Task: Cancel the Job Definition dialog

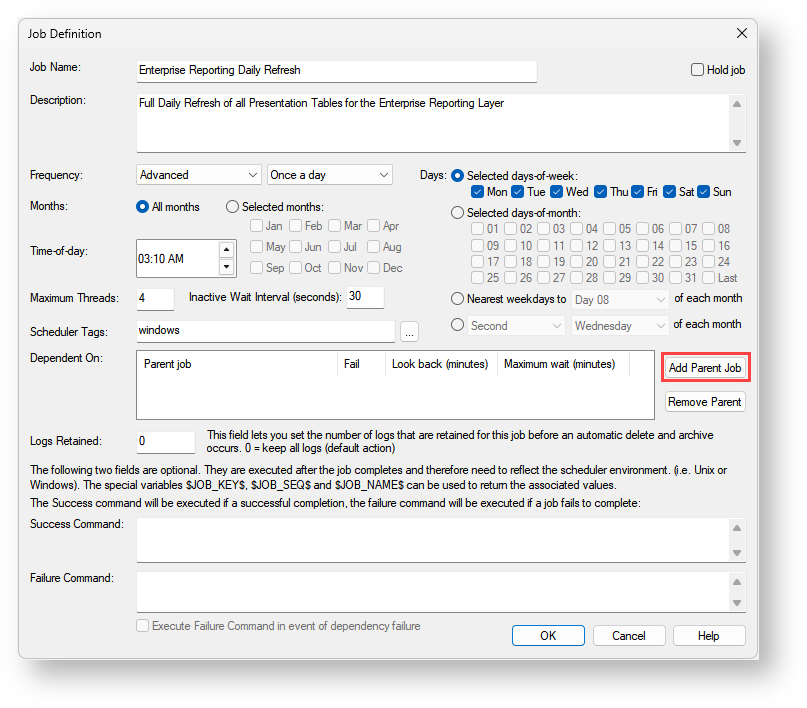Action: (629, 635)
